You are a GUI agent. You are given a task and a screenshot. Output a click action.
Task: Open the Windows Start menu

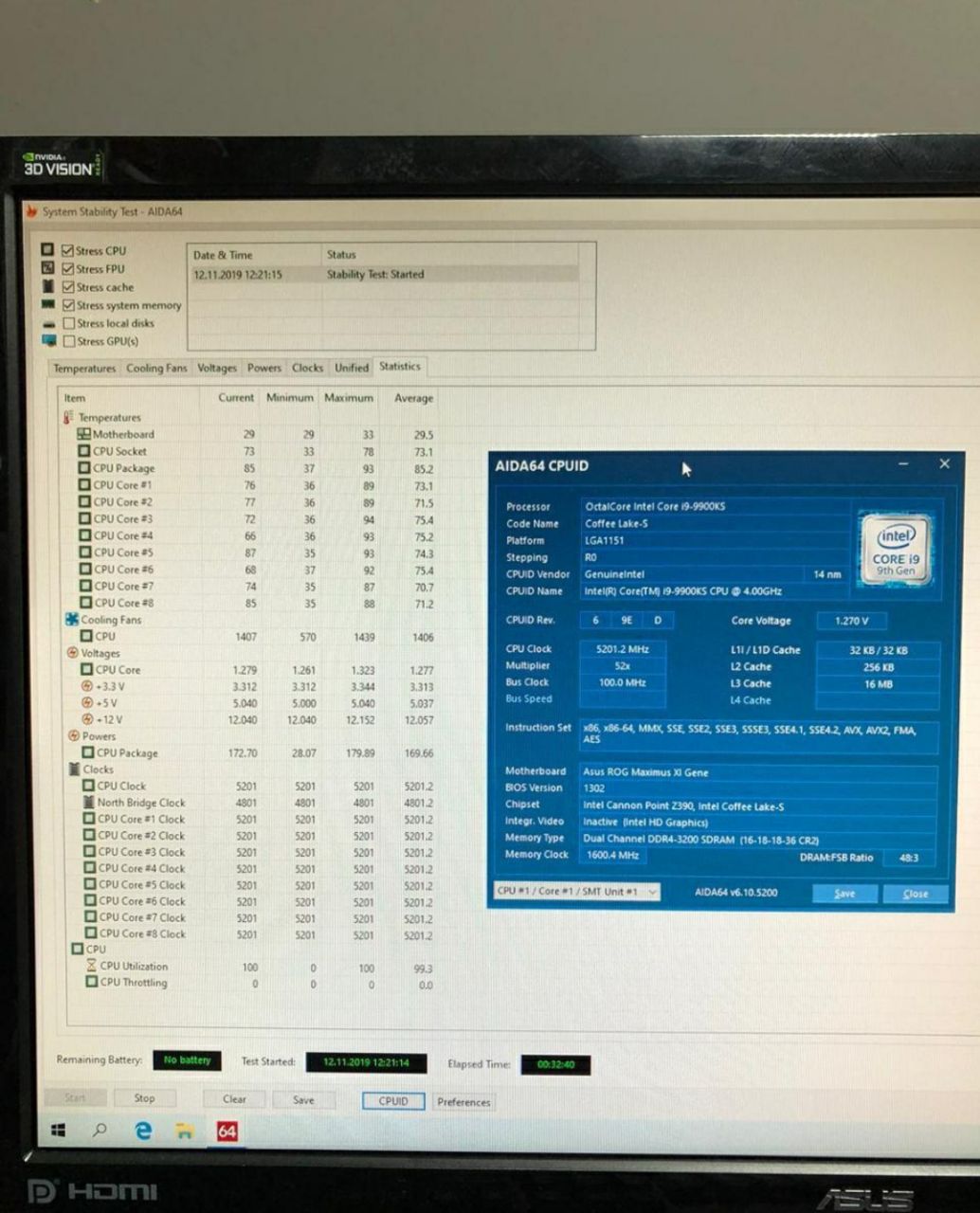click(x=58, y=1130)
